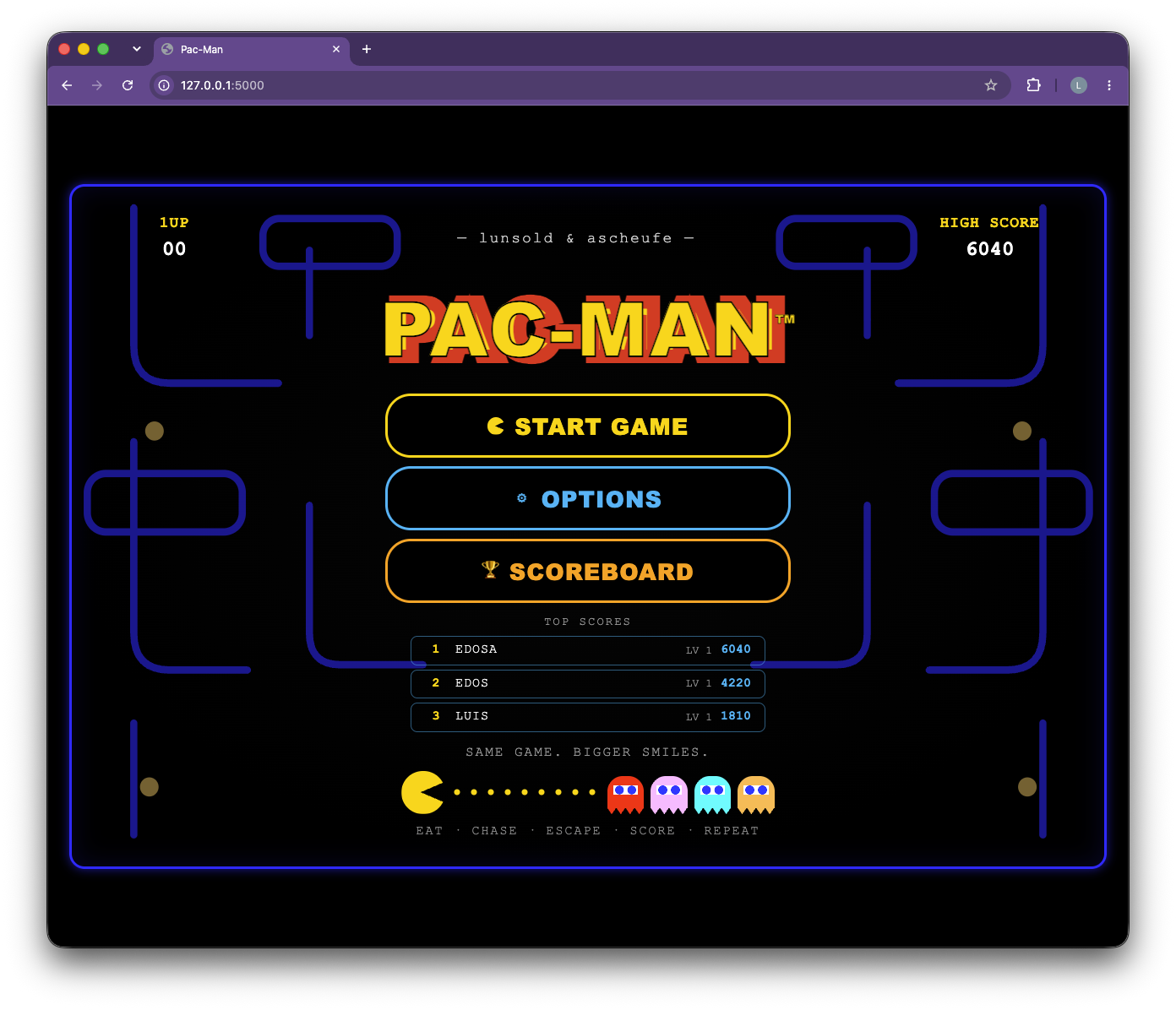Viewport: 1176px width, 1010px height.
Task: Click the 'lunsold & ascheufe' credits text
Action: coord(575,238)
